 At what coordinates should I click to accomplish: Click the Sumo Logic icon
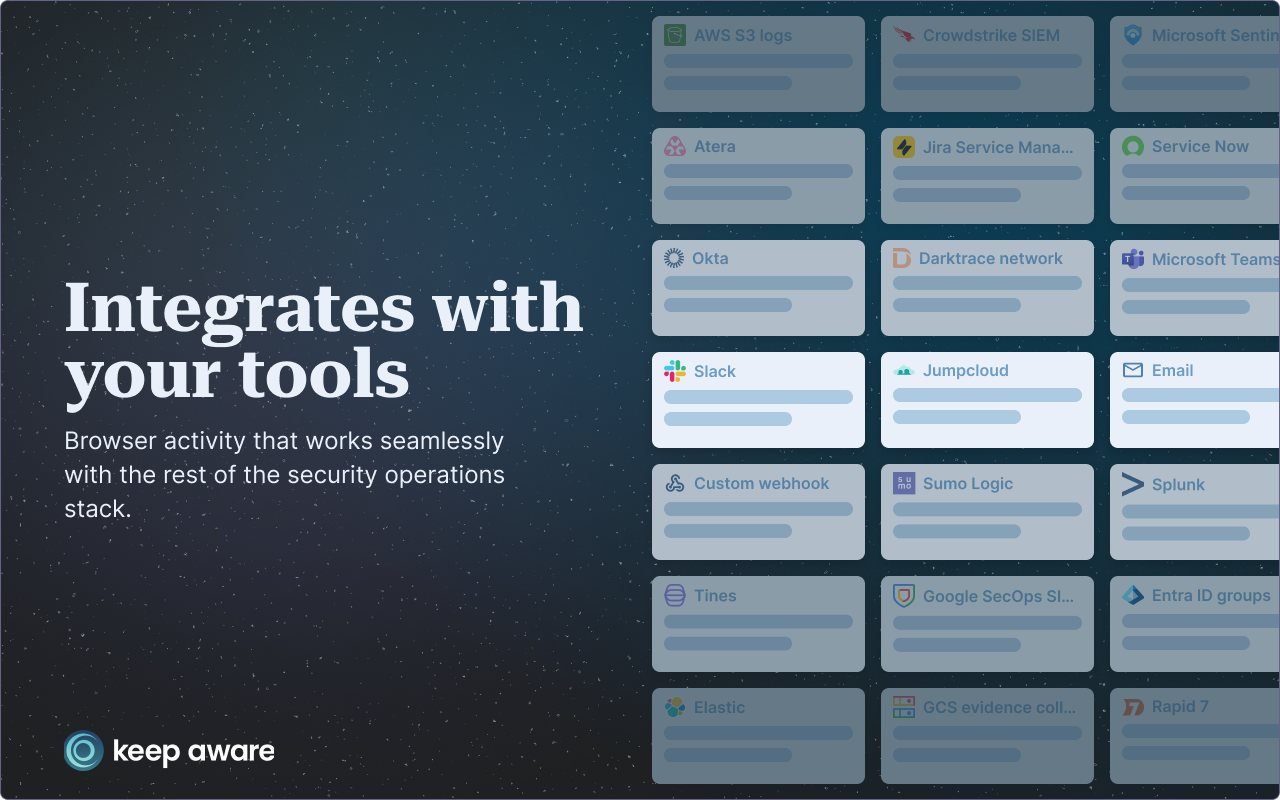904,483
